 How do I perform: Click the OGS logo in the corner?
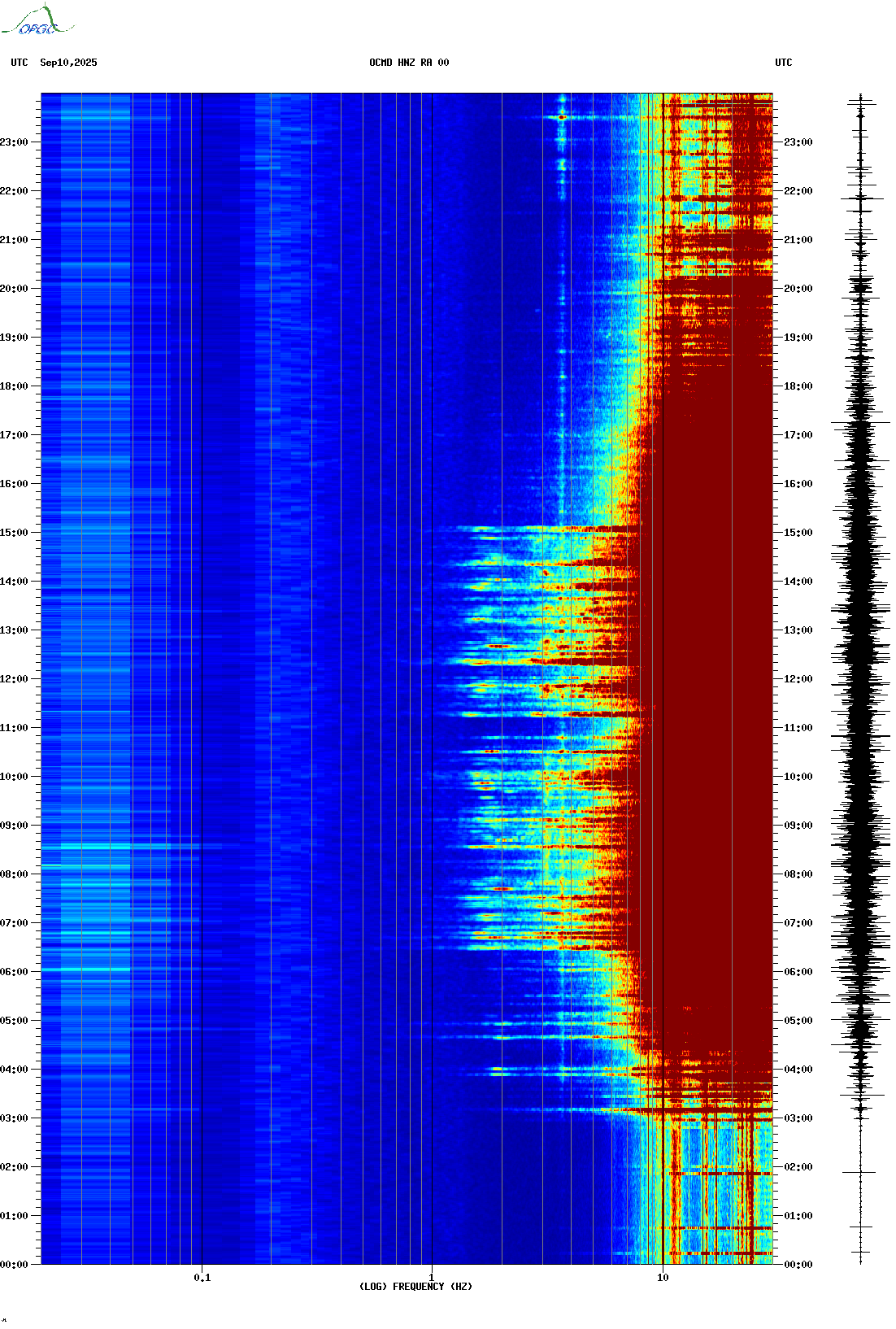coord(37,20)
